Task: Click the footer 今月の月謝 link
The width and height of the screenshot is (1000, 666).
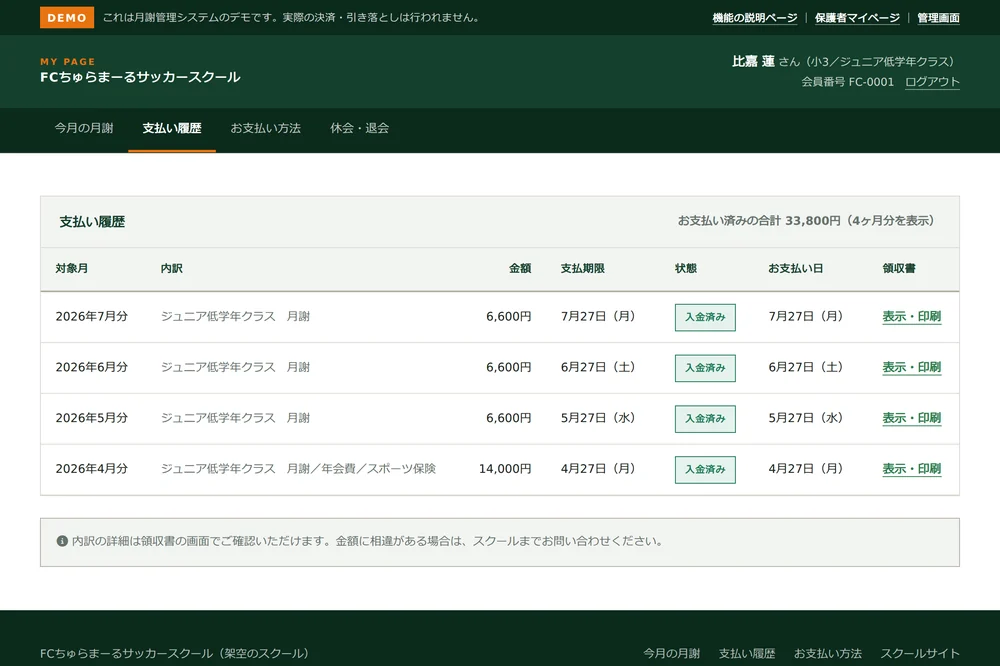Action: coord(672,653)
